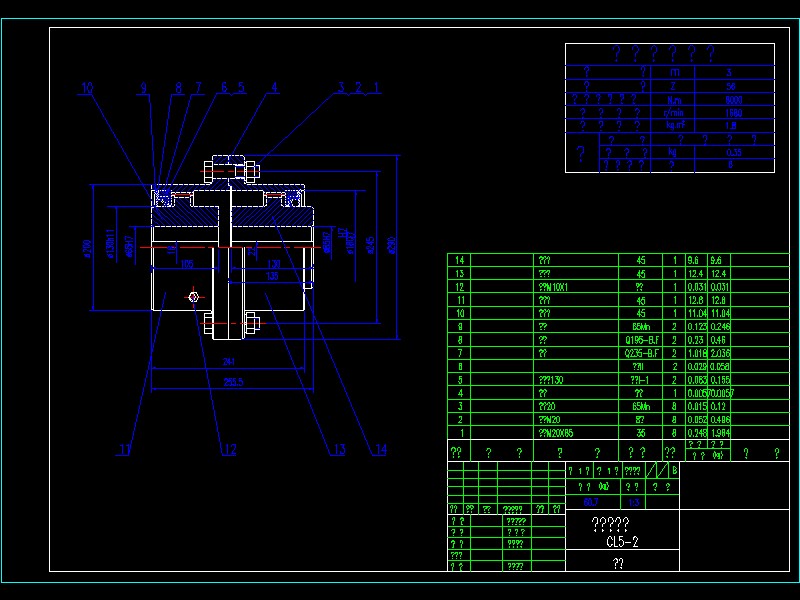Screen dimensions: 800x600
Task: Click the 65Mn material in row 3
Action: (x=641, y=407)
